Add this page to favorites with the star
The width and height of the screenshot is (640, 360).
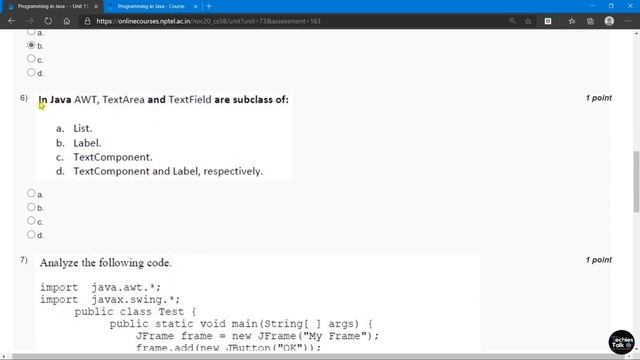[x=528, y=21]
